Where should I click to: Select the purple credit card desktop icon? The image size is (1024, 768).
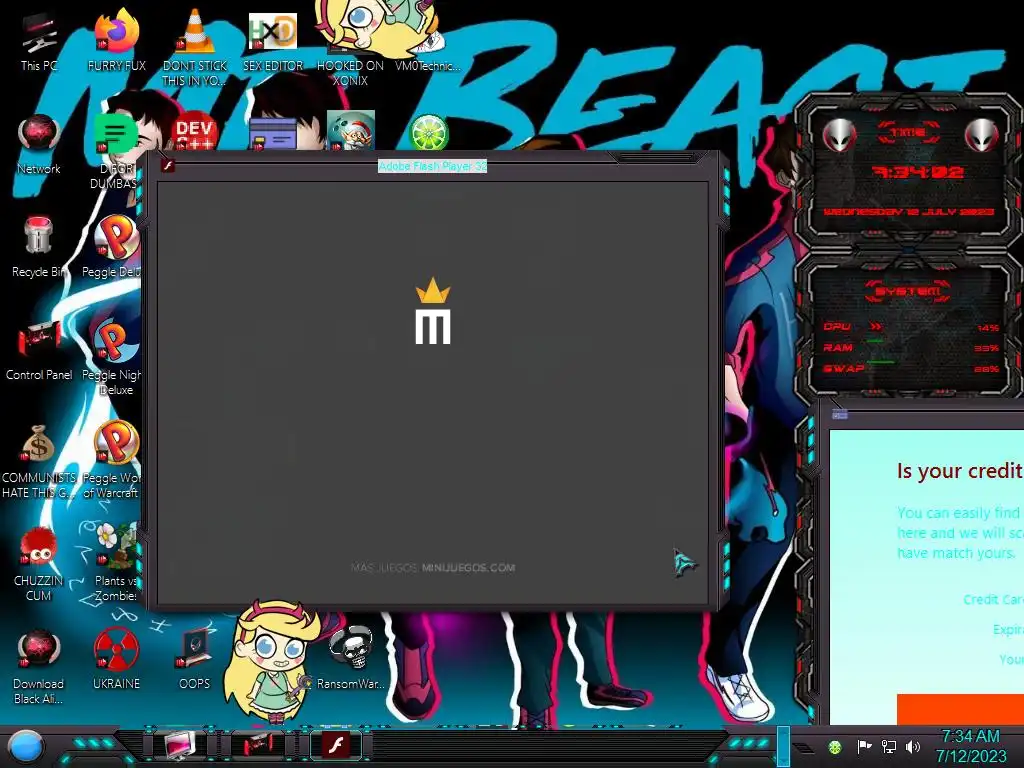click(273, 134)
